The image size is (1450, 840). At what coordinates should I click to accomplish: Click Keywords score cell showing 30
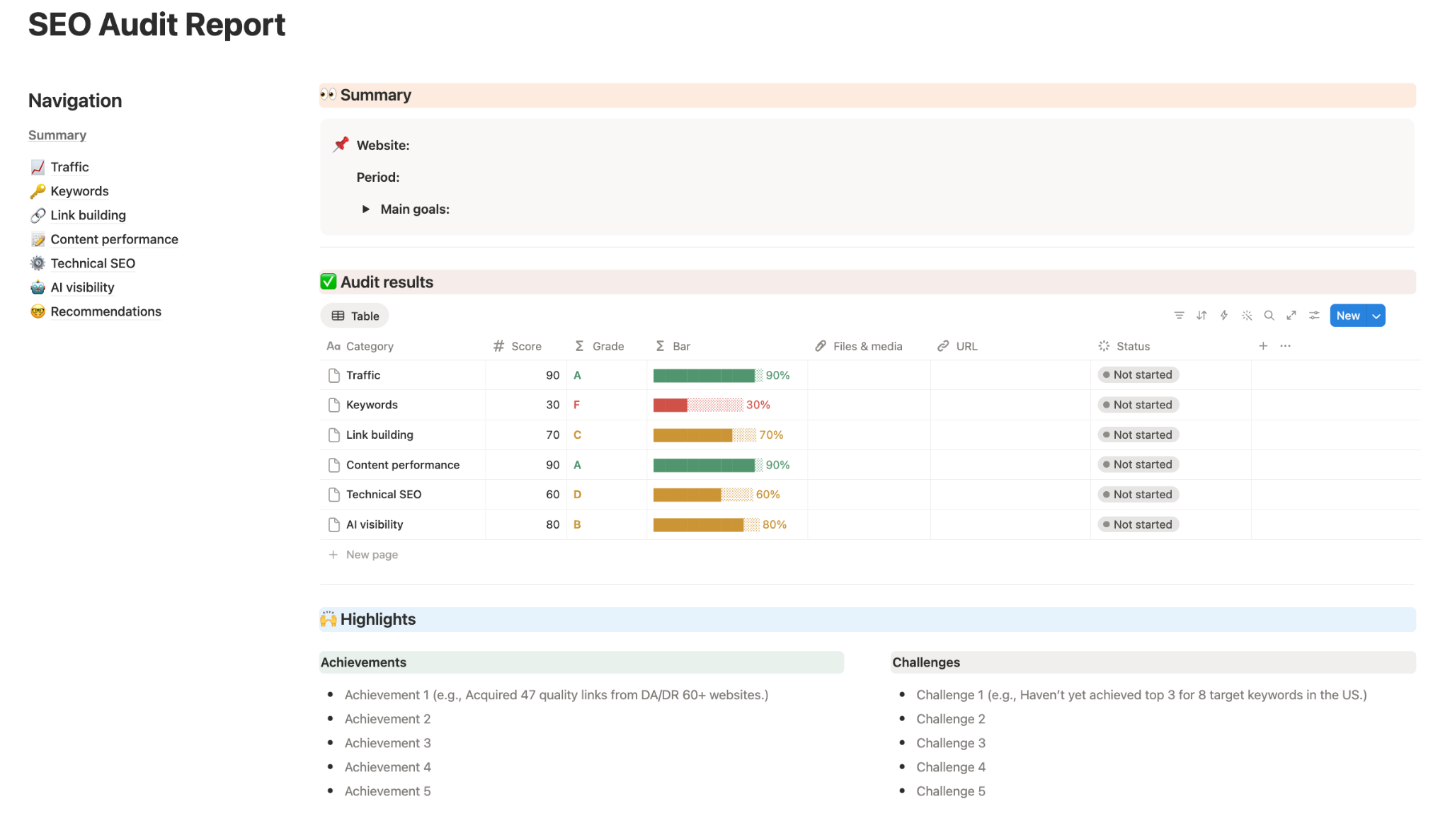click(x=526, y=405)
